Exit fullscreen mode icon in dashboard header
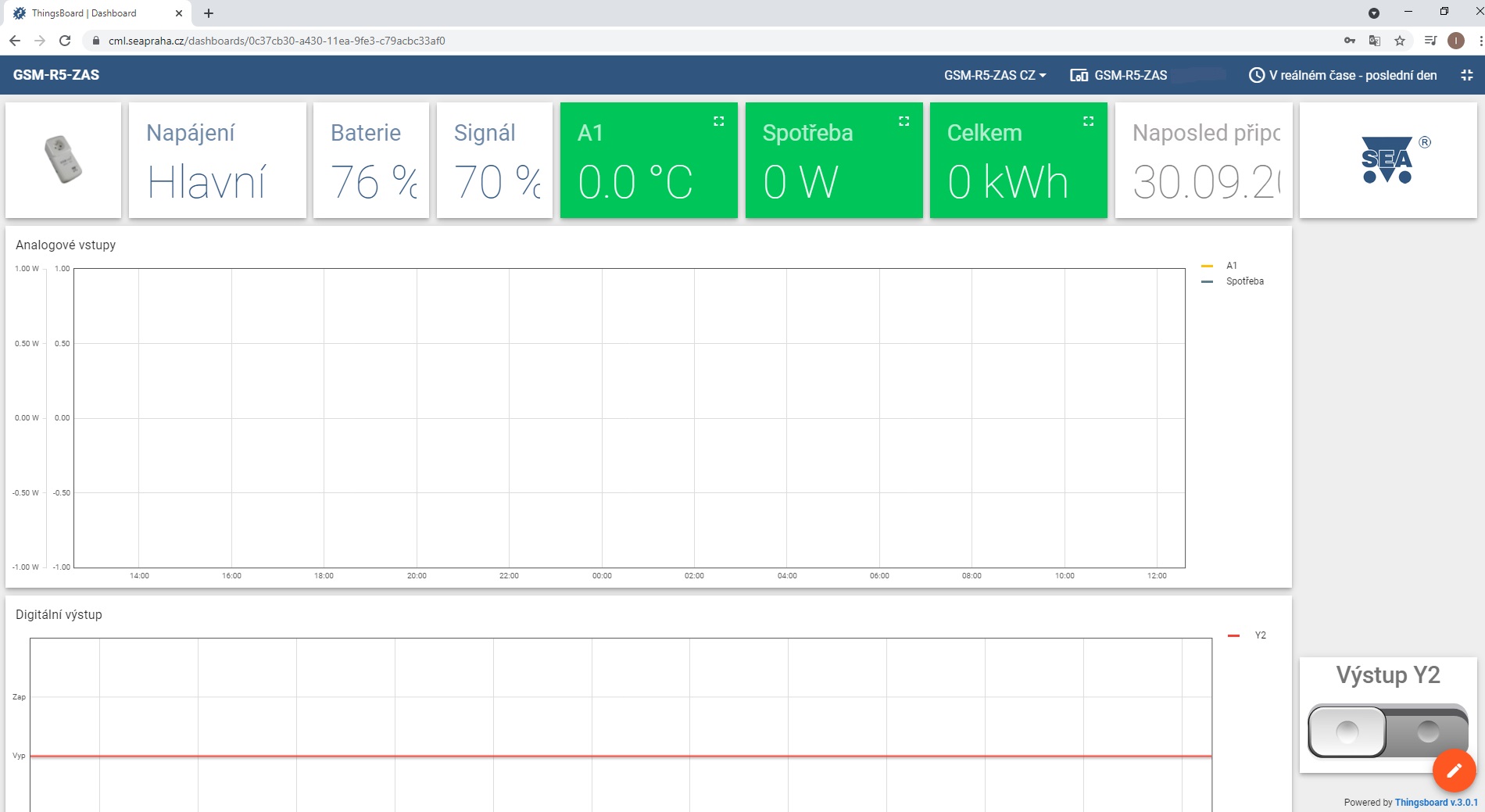The width and height of the screenshot is (1485, 812). pos(1466,75)
